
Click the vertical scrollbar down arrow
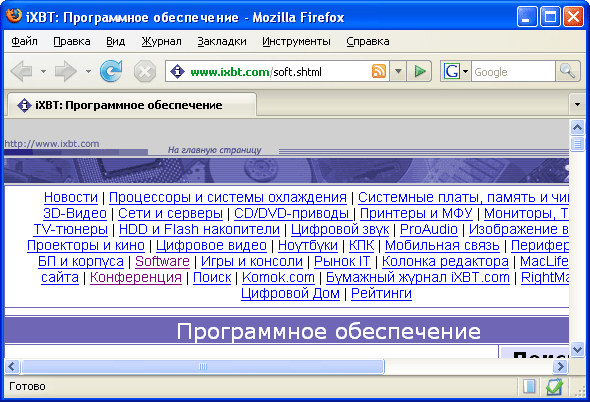577,349
